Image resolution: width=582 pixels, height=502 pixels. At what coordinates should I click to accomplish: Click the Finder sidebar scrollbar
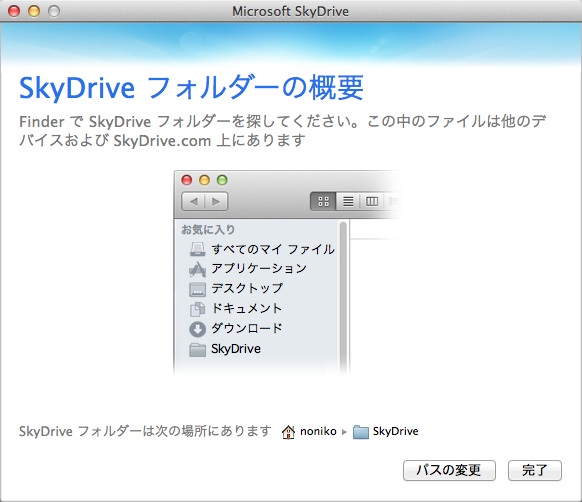(343, 296)
